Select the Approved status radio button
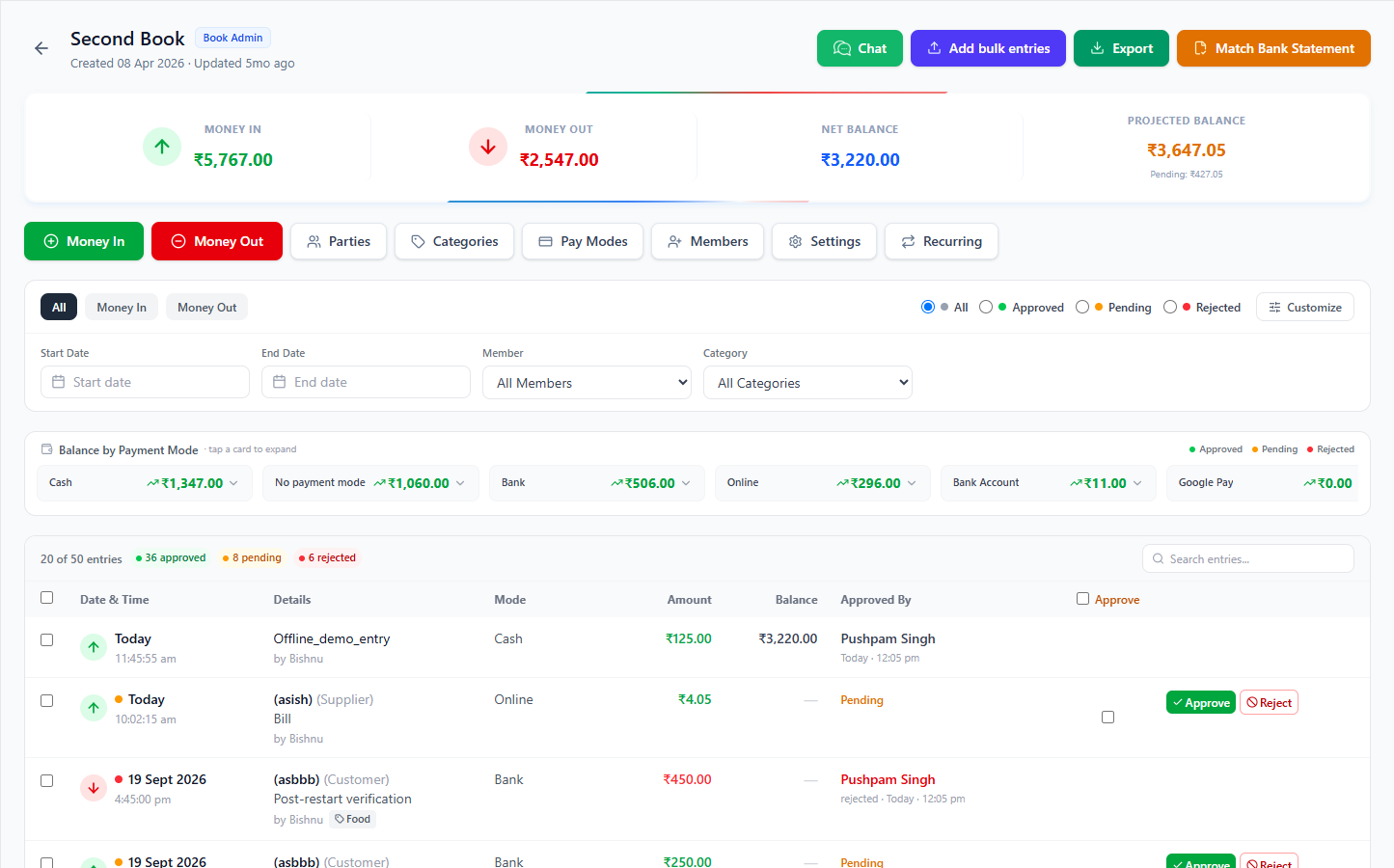This screenshot has height=868, width=1394. (x=986, y=307)
